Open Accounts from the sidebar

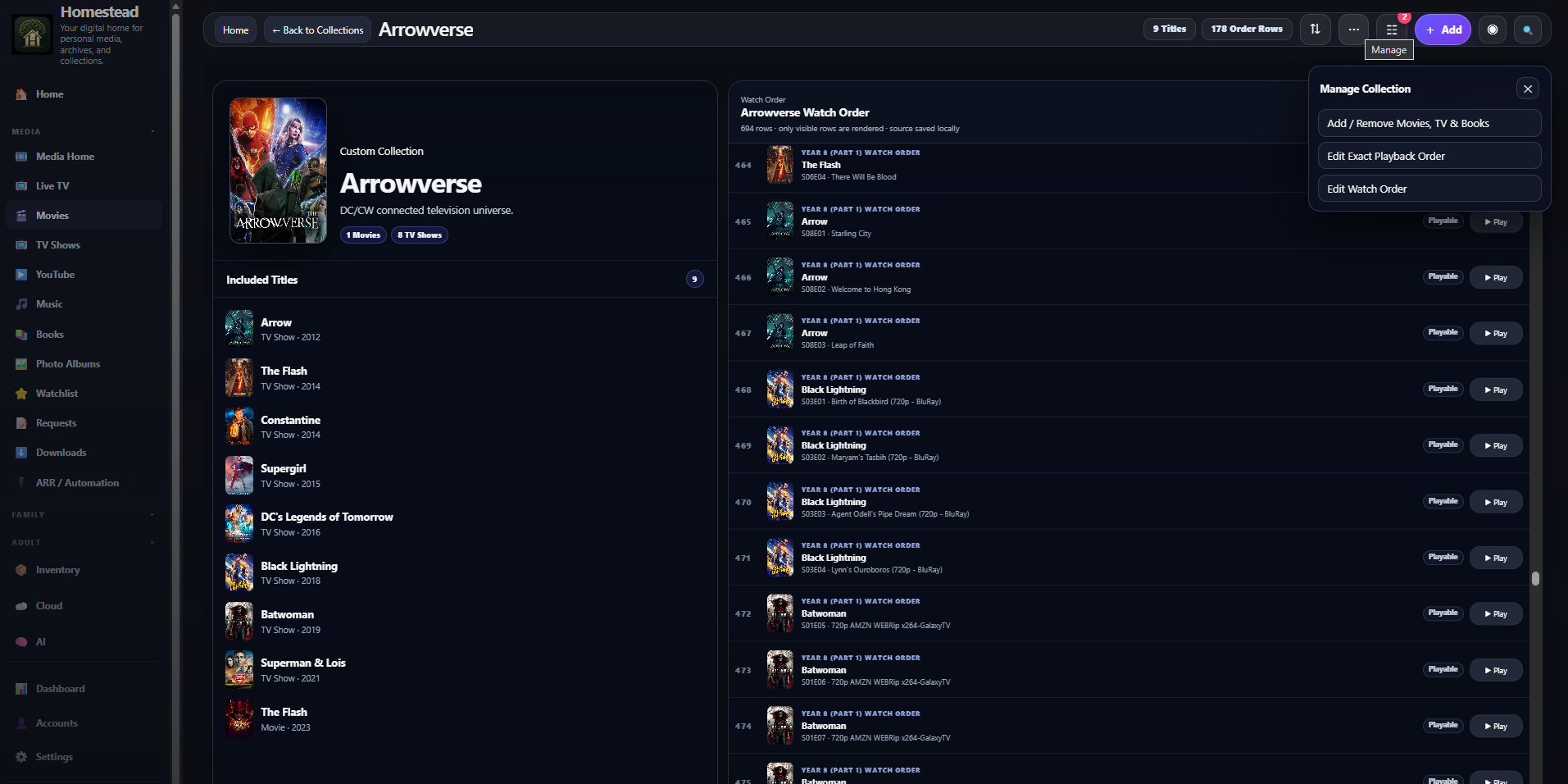pyautogui.click(x=57, y=723)
